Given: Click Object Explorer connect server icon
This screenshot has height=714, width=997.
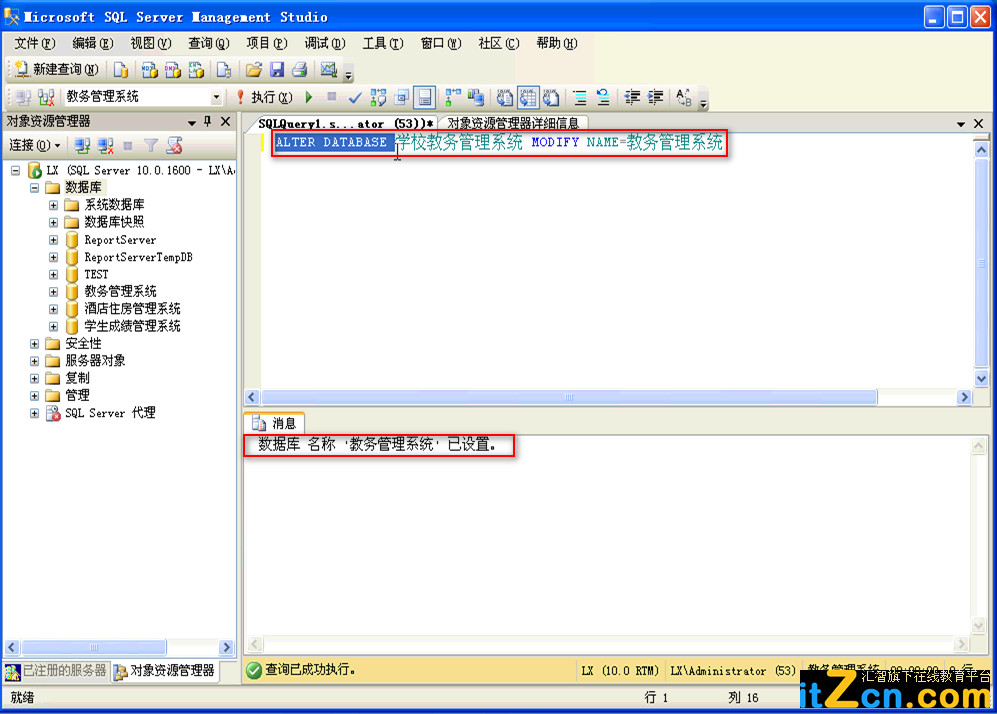Looking at the screenshot, I should click(82, 146).
